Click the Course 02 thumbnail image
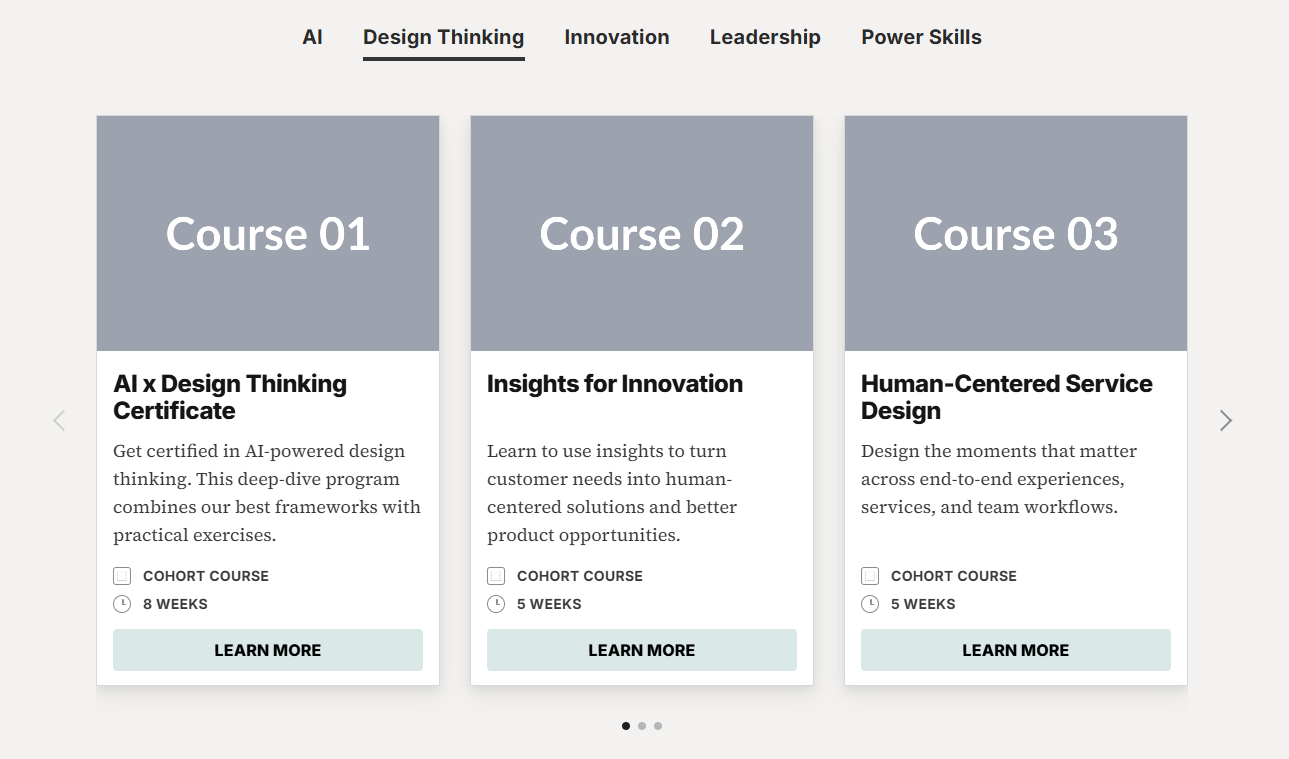The height and width of the screenshot is (759, 1289). tap(642, 234)
